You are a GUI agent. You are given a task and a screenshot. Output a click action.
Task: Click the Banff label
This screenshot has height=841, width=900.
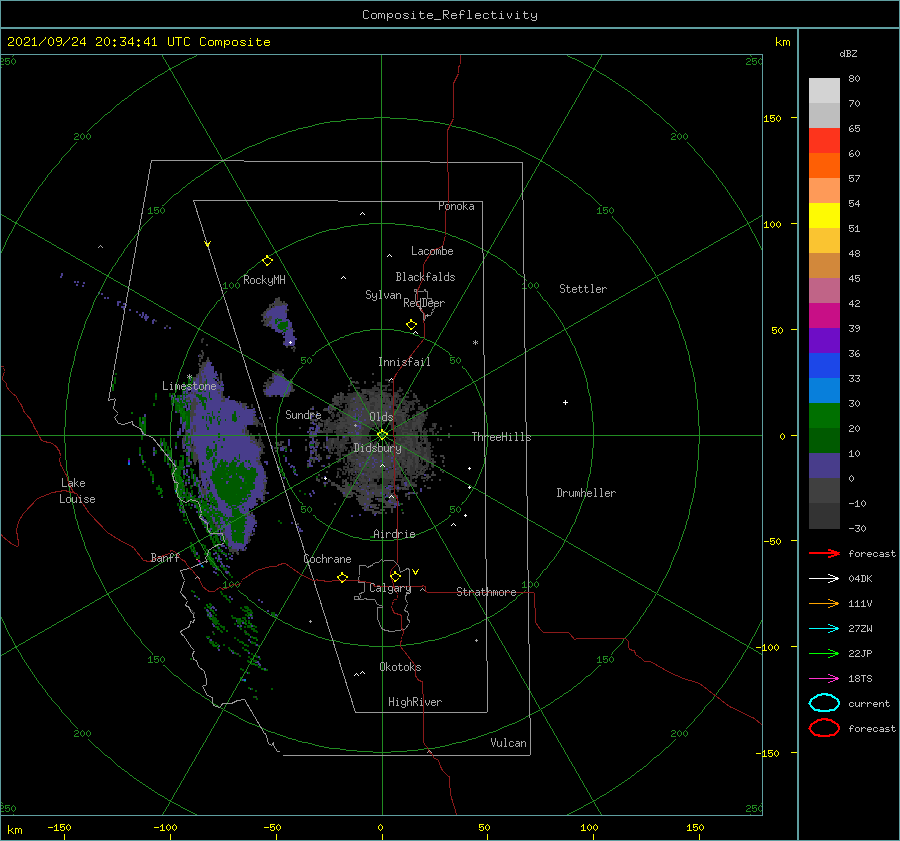click(165, 557)
